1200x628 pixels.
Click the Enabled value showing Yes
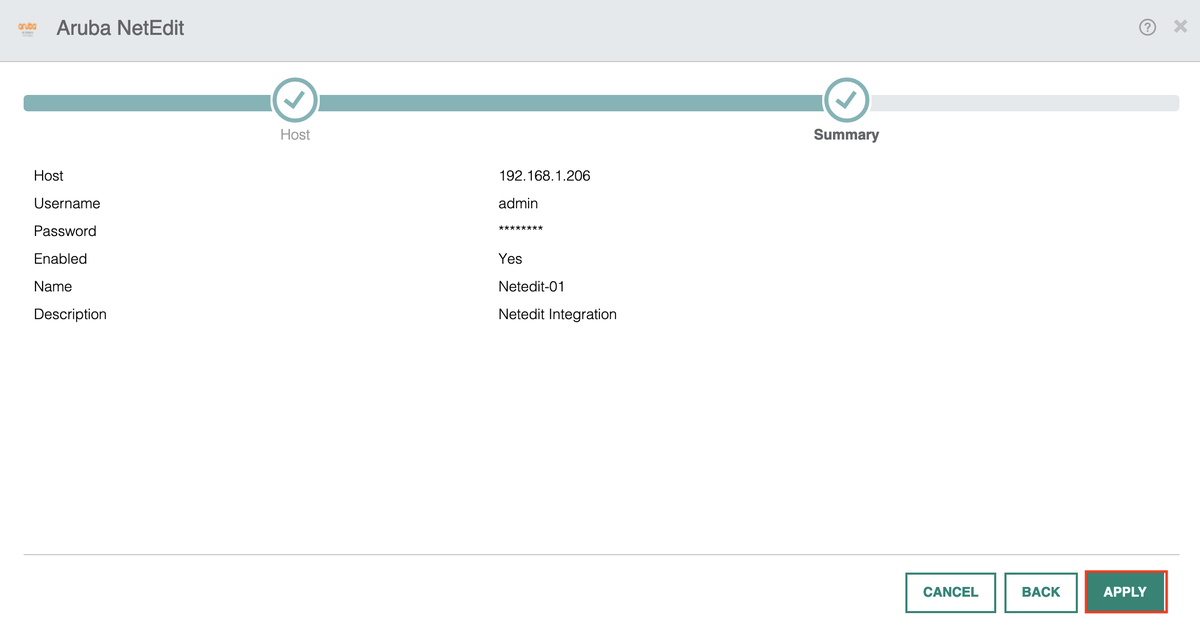pos(510,258)
